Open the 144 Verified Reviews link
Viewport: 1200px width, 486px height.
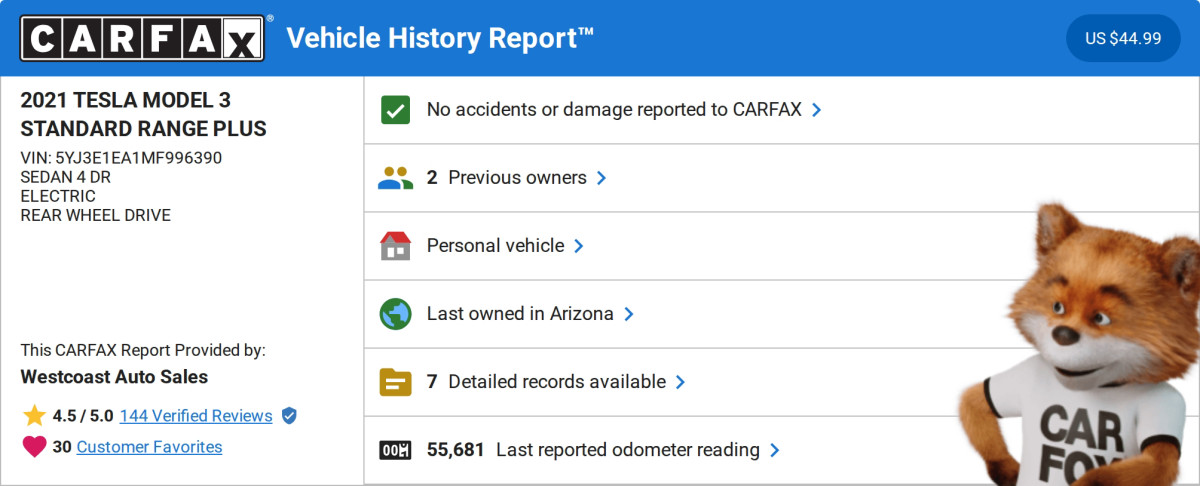click(195, 416)
